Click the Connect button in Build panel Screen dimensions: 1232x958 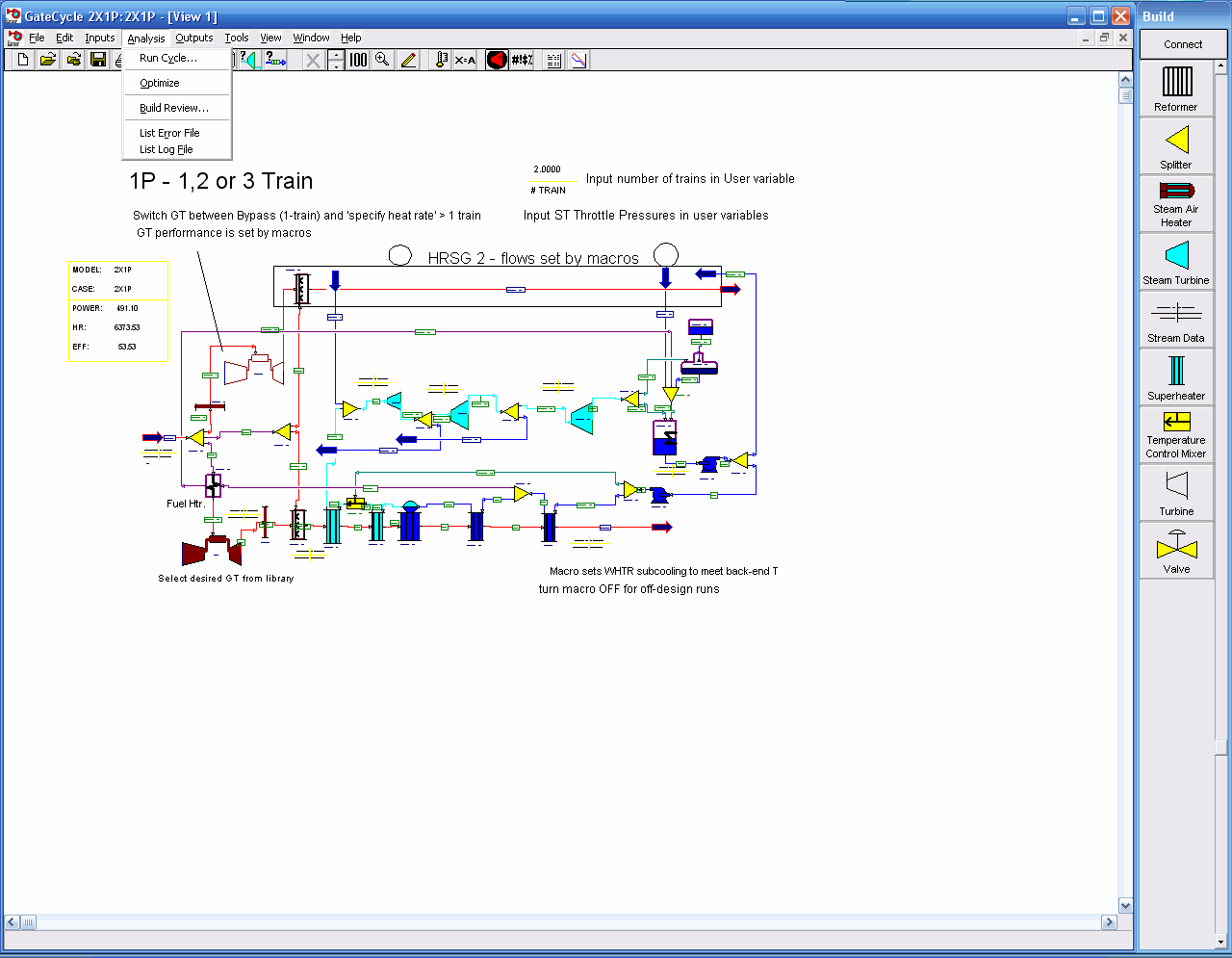point(1183,44)
